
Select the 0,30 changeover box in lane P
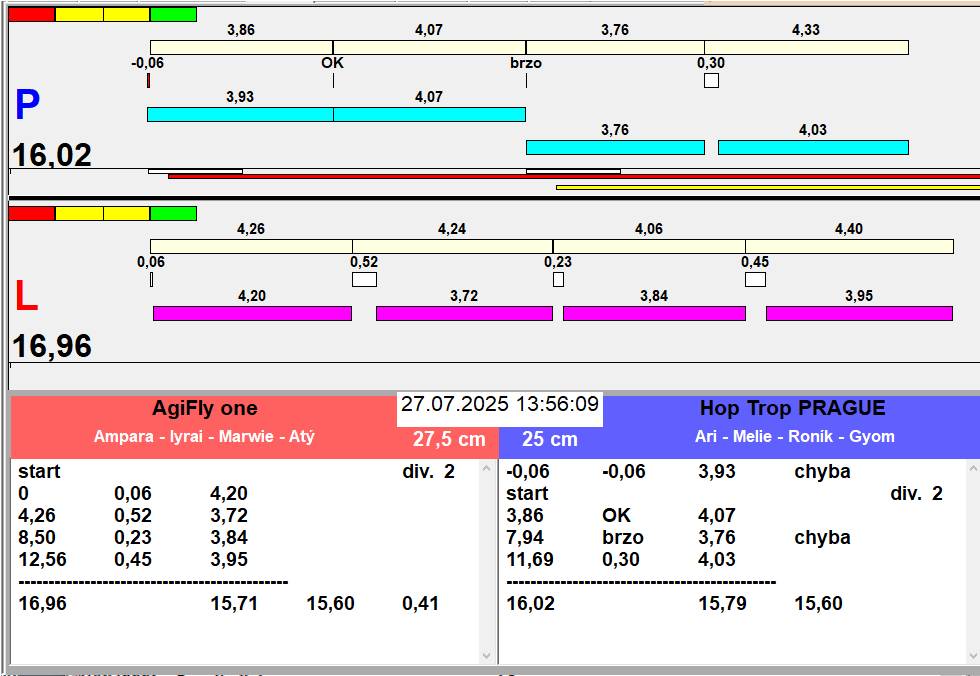point(711,81)
